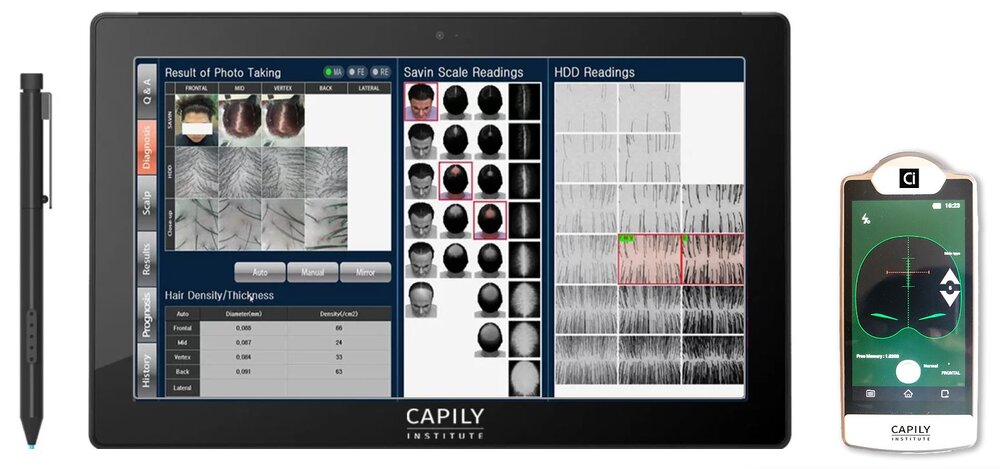This screenshot has height=469, width=1000.
Task: Tap the back icon on phone bottom bar
Action: coord(945,394)
